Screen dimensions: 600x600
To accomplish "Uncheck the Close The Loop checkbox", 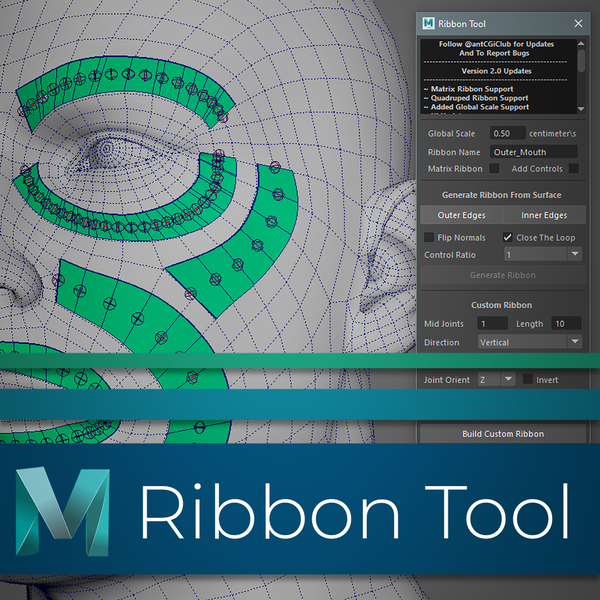I will [507, 237].
